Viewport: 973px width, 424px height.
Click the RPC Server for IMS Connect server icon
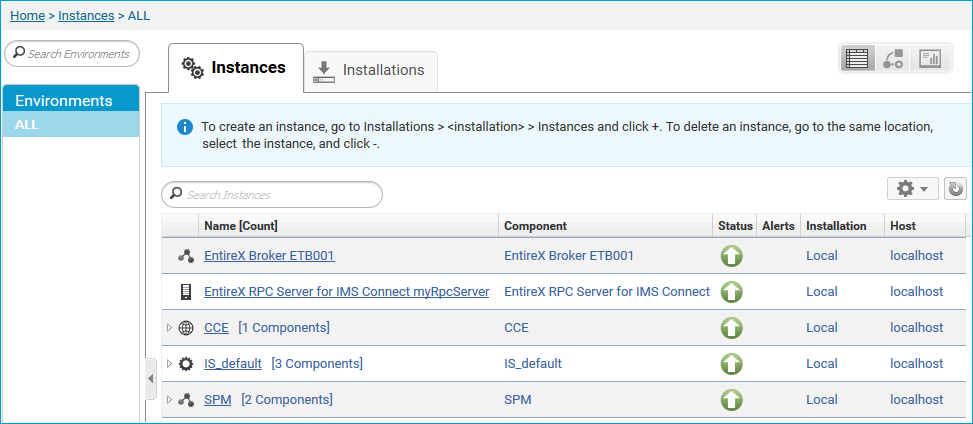pos(186,292)
